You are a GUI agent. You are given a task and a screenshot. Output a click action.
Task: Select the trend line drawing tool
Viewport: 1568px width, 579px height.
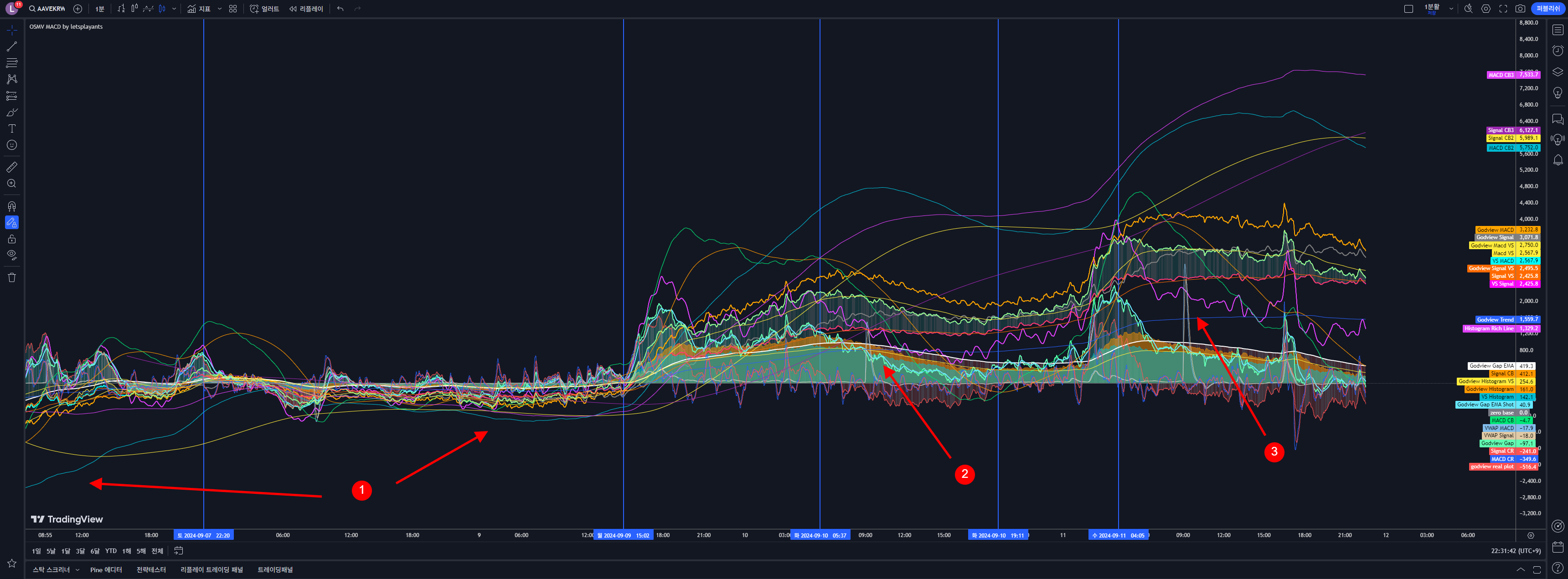pos(11,47)
